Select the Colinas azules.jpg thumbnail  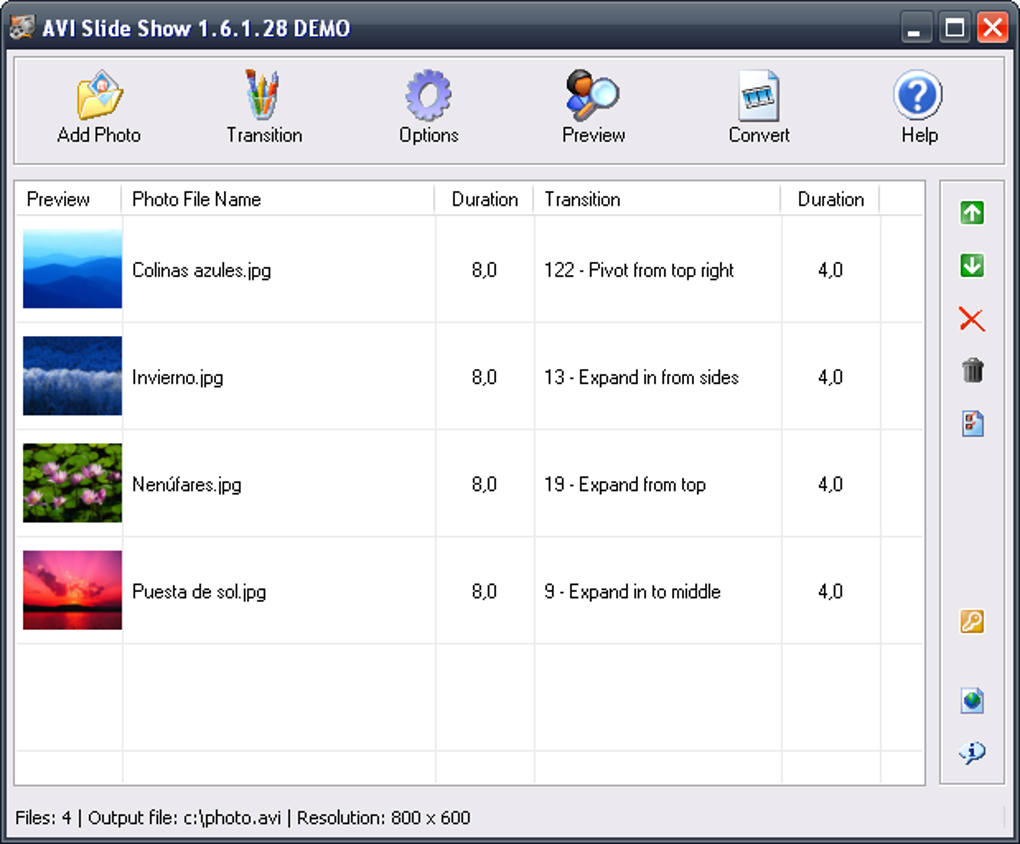tap(71, 268)
